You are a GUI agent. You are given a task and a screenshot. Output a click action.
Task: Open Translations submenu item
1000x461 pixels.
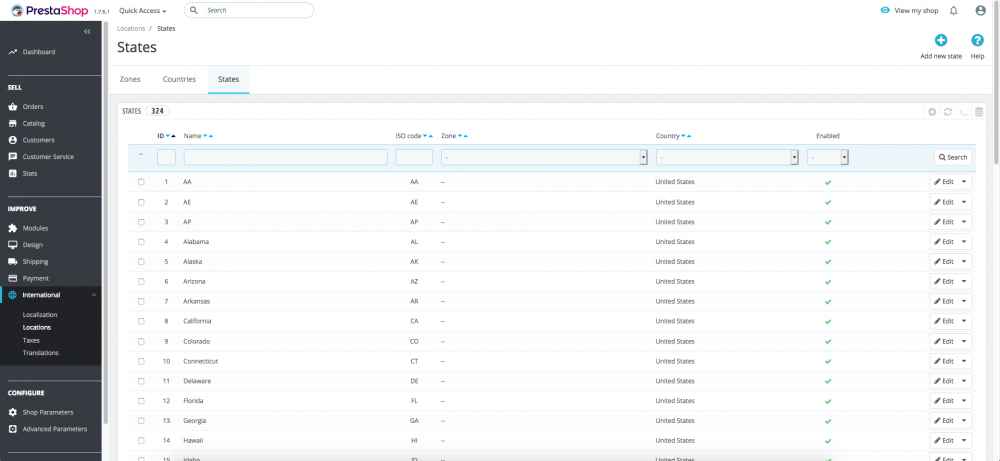[x=41, y=353]
